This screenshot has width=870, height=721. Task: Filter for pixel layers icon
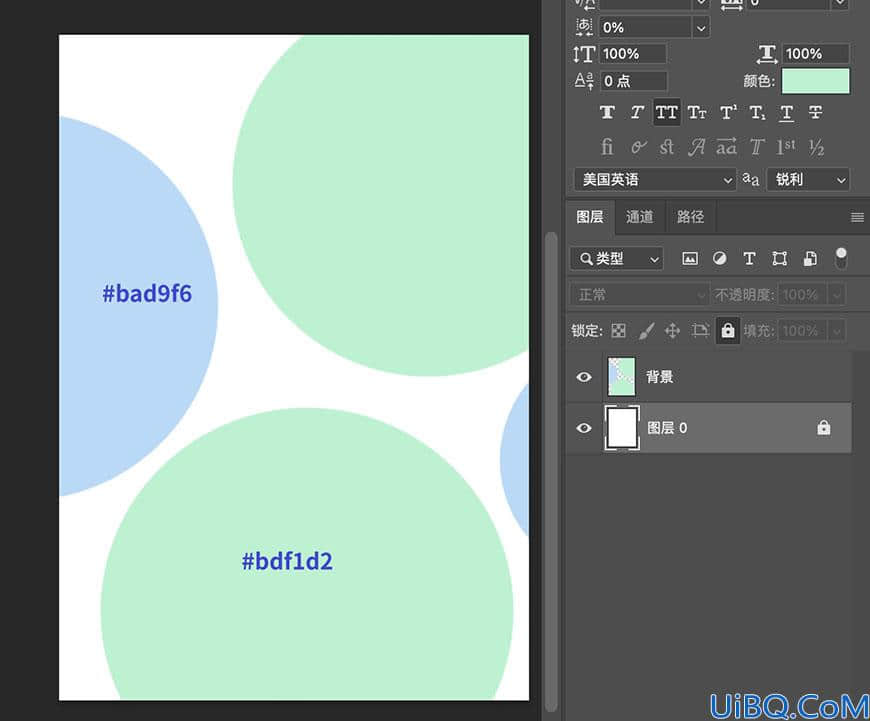[x=690, y=259]
